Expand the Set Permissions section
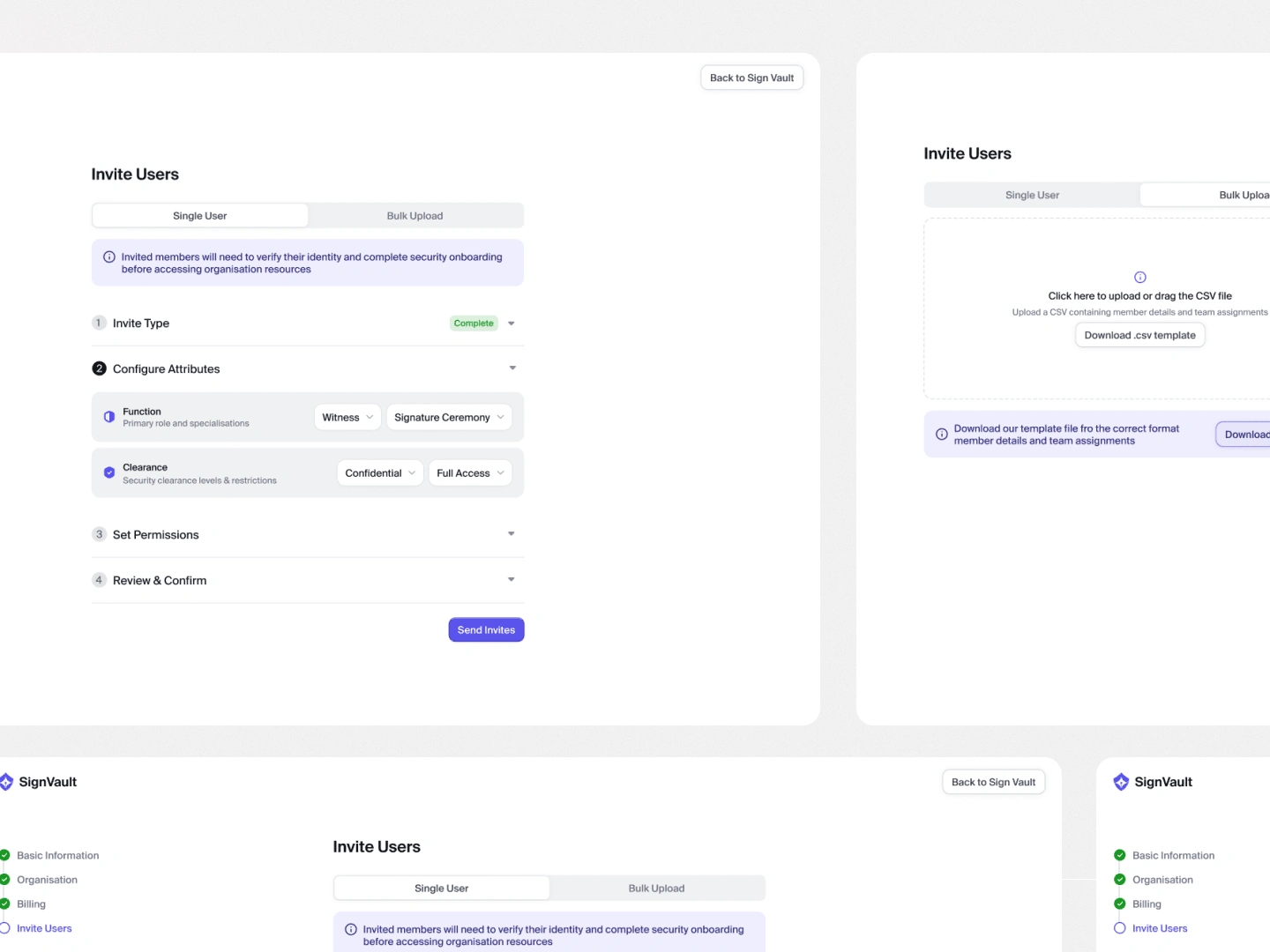Screen dimensions: 1270x952 (x=512, y=534)
